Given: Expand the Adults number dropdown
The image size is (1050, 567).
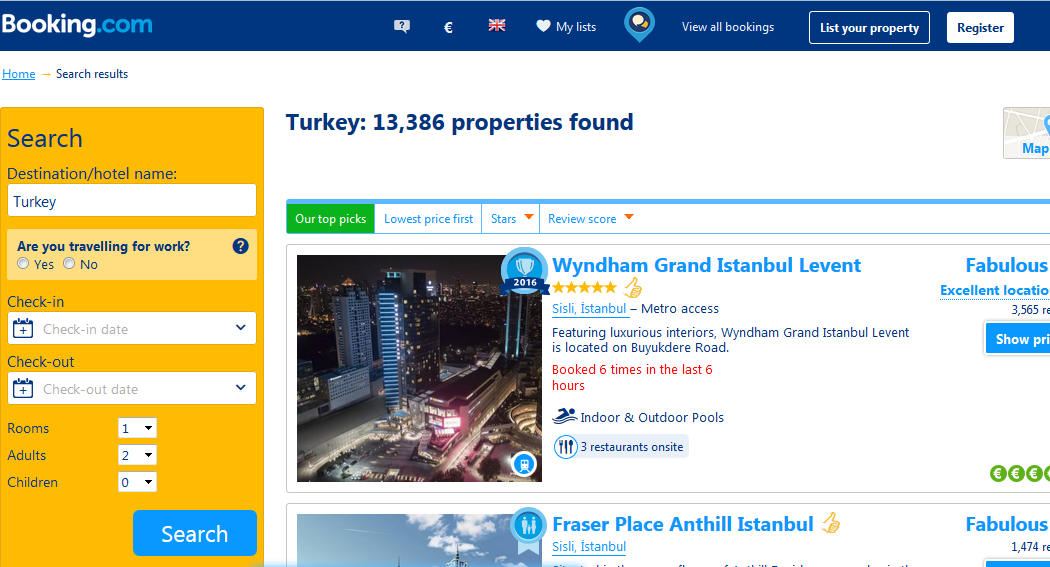Looking at the screenshot, I should point(137,455).
